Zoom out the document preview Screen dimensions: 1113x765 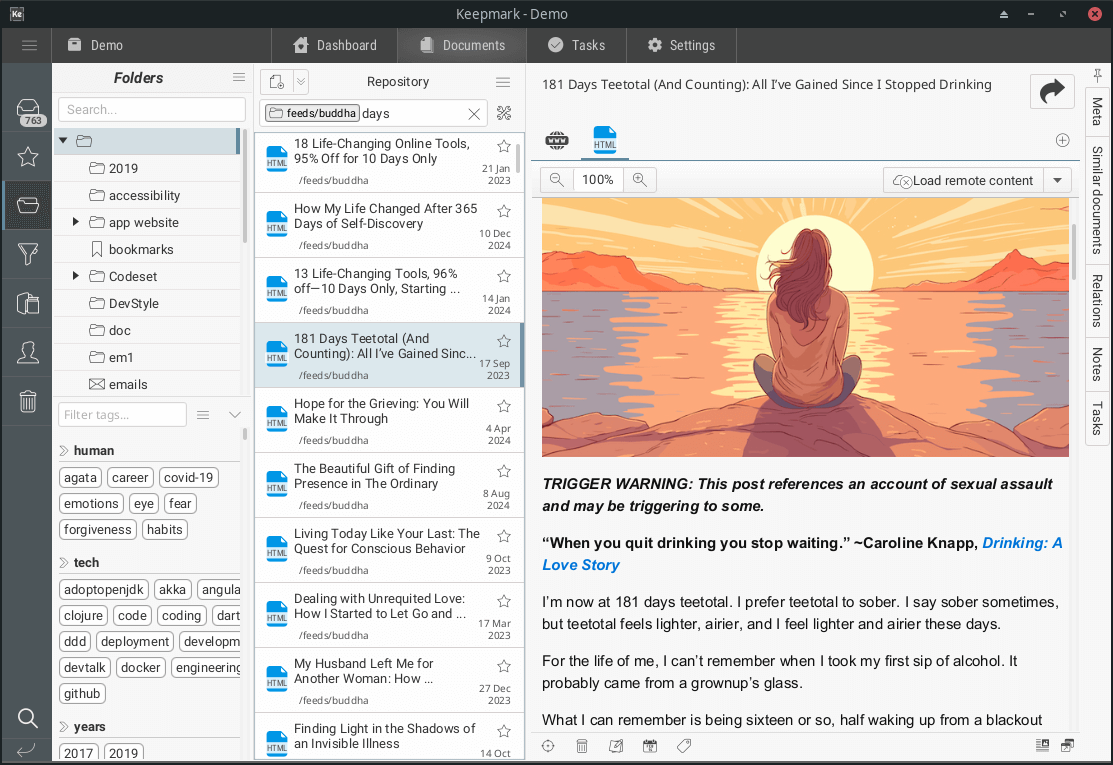tap(557, 180)
